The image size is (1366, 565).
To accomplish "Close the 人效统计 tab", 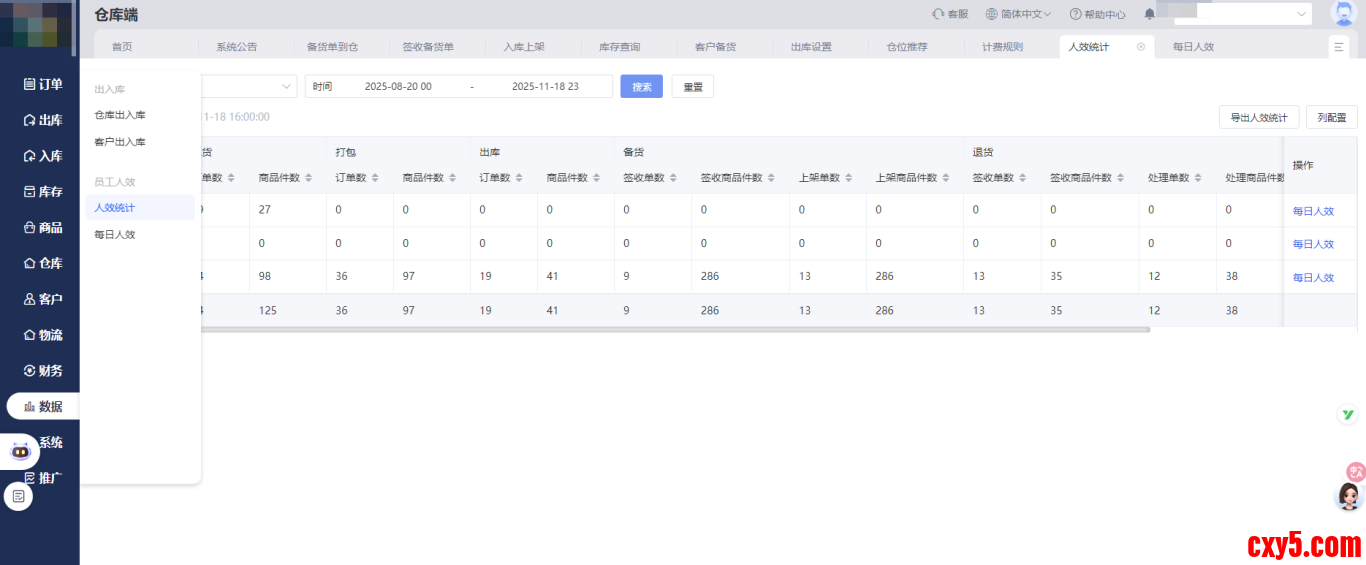I will coord(1140,47).
